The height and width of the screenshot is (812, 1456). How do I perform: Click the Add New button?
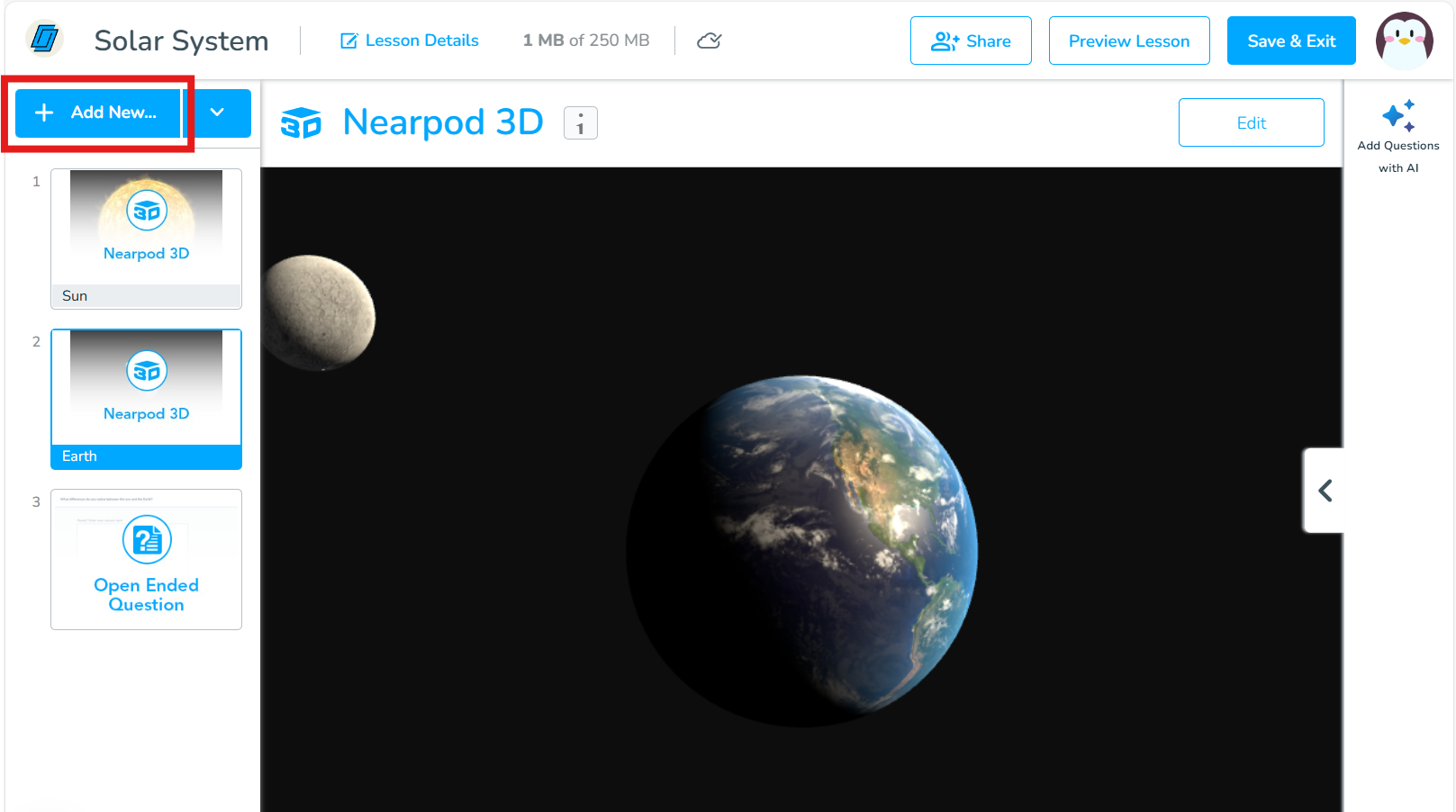point(96,113)
